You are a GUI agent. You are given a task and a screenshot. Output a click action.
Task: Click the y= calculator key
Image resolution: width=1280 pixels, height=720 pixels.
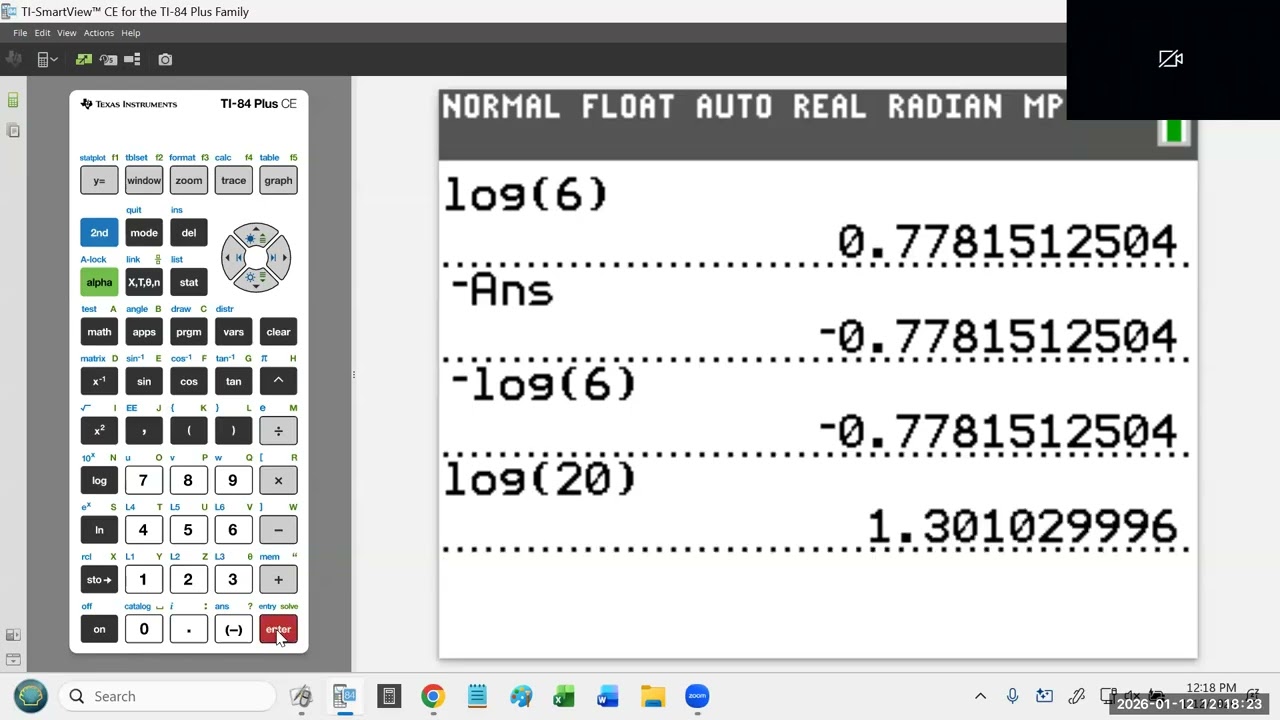[99, 181]
